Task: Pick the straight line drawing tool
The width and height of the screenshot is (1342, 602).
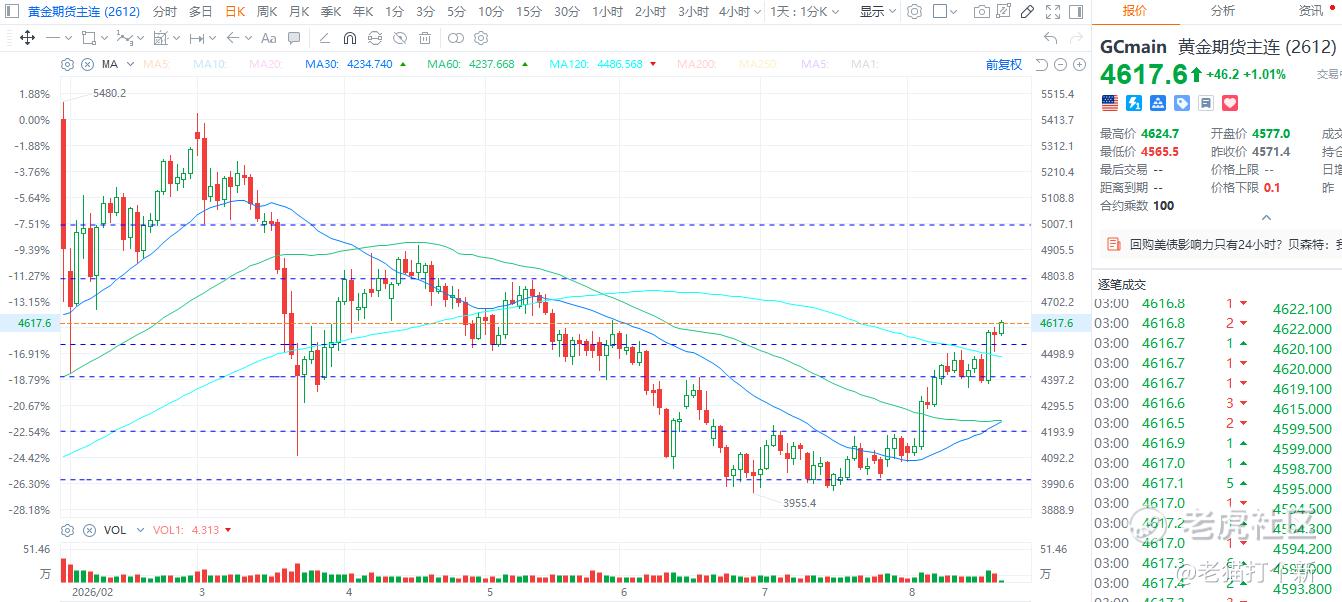Action: (52, 38)
